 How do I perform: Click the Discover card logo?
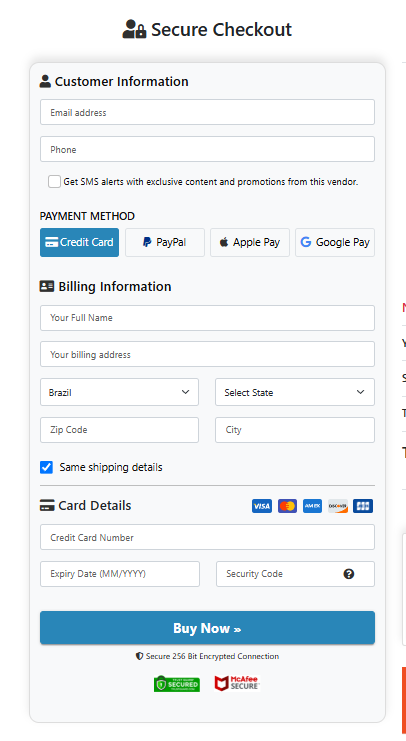[x=338, y=506]
